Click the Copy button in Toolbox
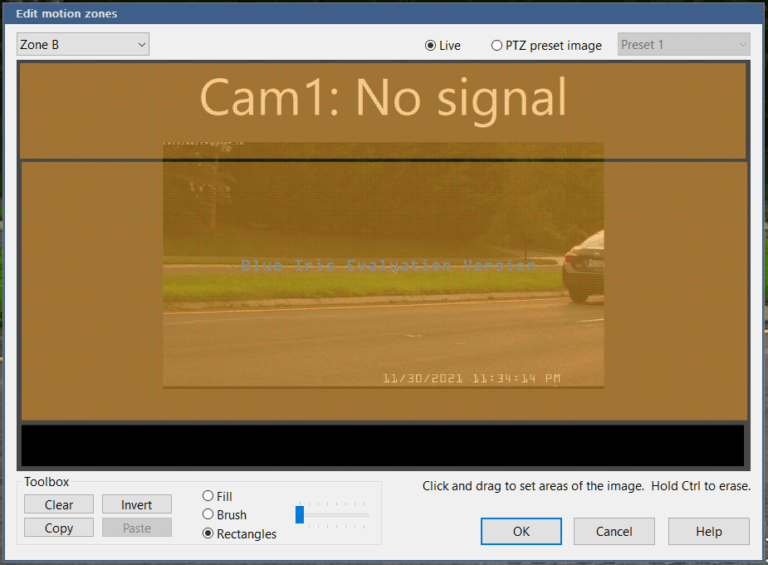The height and width of the screenshot is (565, 768). [x=59, y=528]
